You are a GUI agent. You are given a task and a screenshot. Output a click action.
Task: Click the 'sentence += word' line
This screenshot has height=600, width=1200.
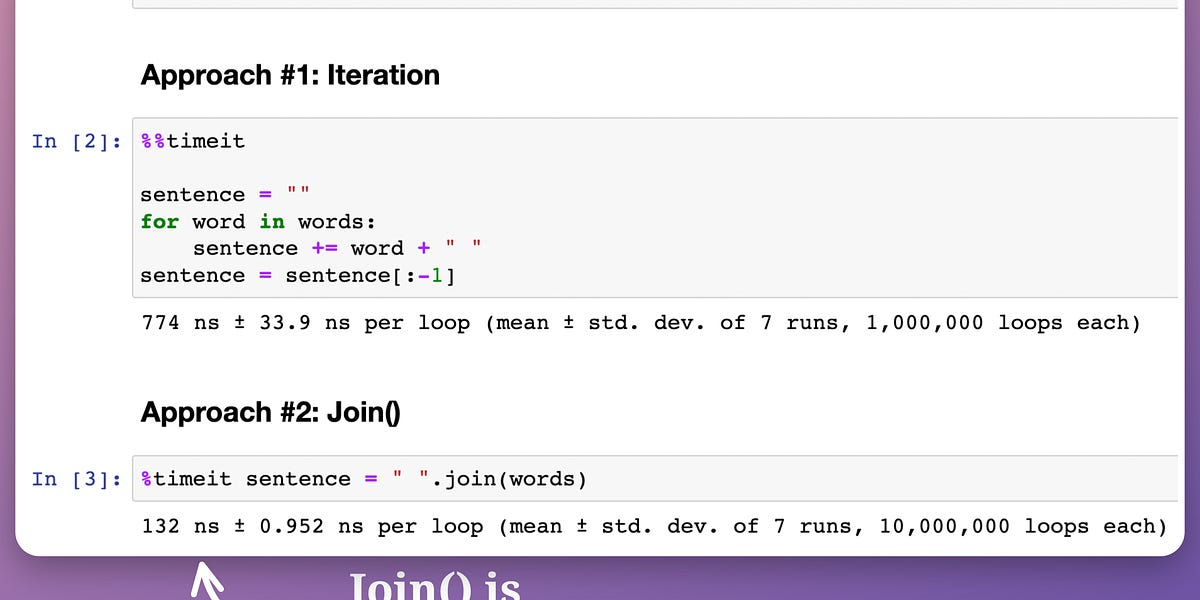[298, 249]
